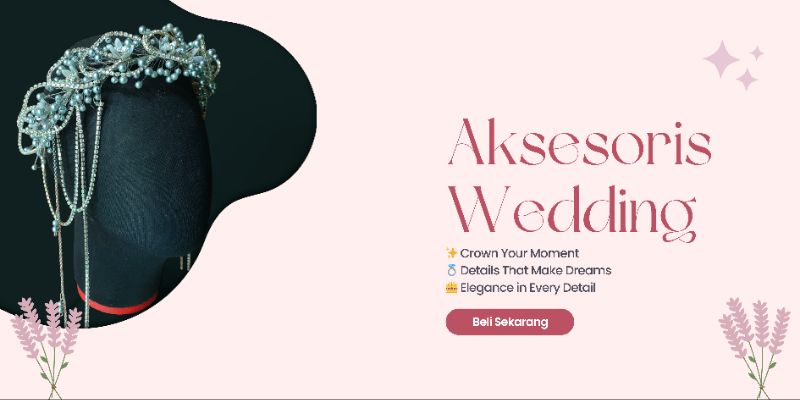Click the sparkles emoji beside Crown Your Moment

[x=451, y=253]
